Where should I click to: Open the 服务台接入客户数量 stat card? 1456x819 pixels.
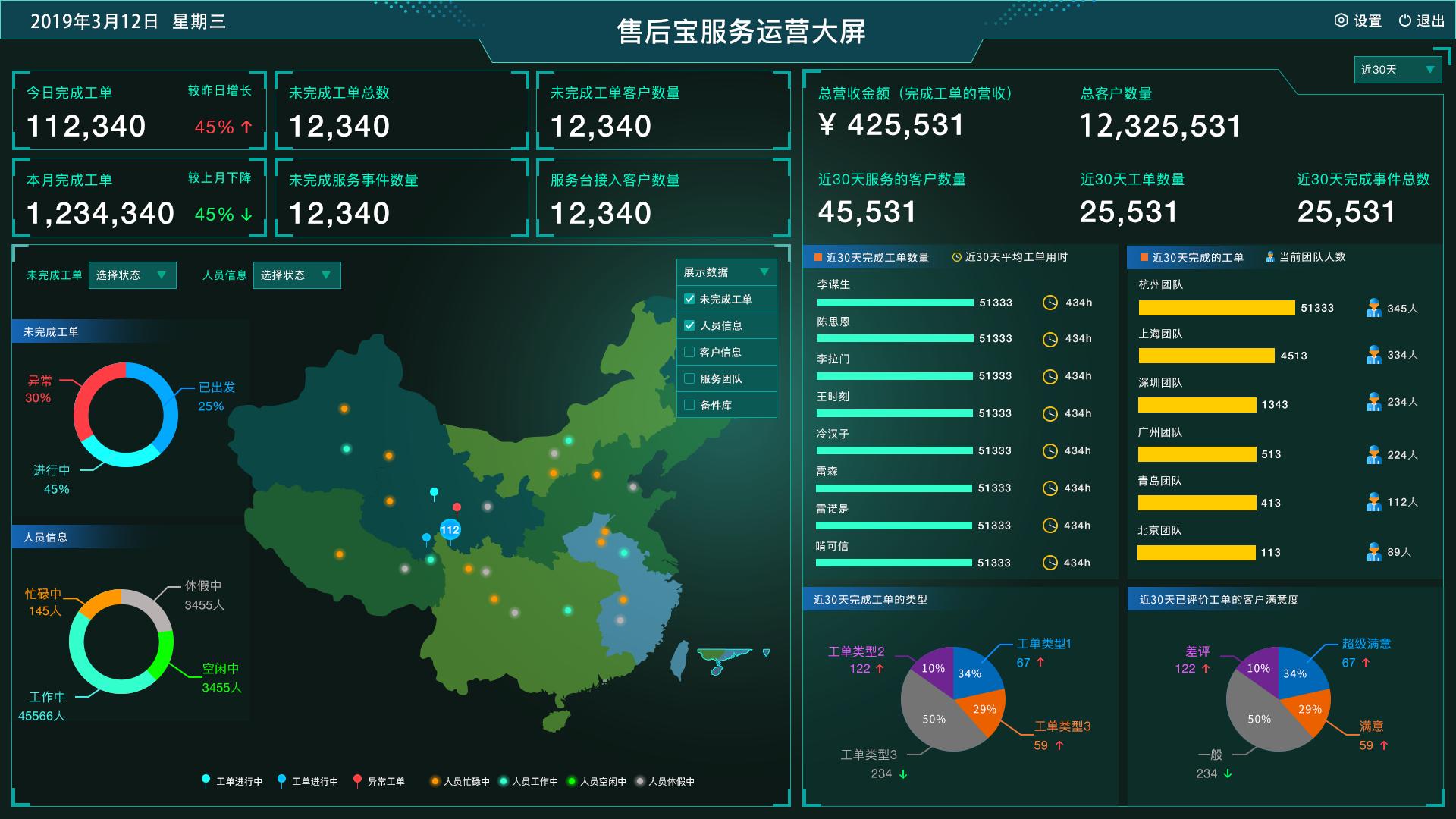[664, 198]
